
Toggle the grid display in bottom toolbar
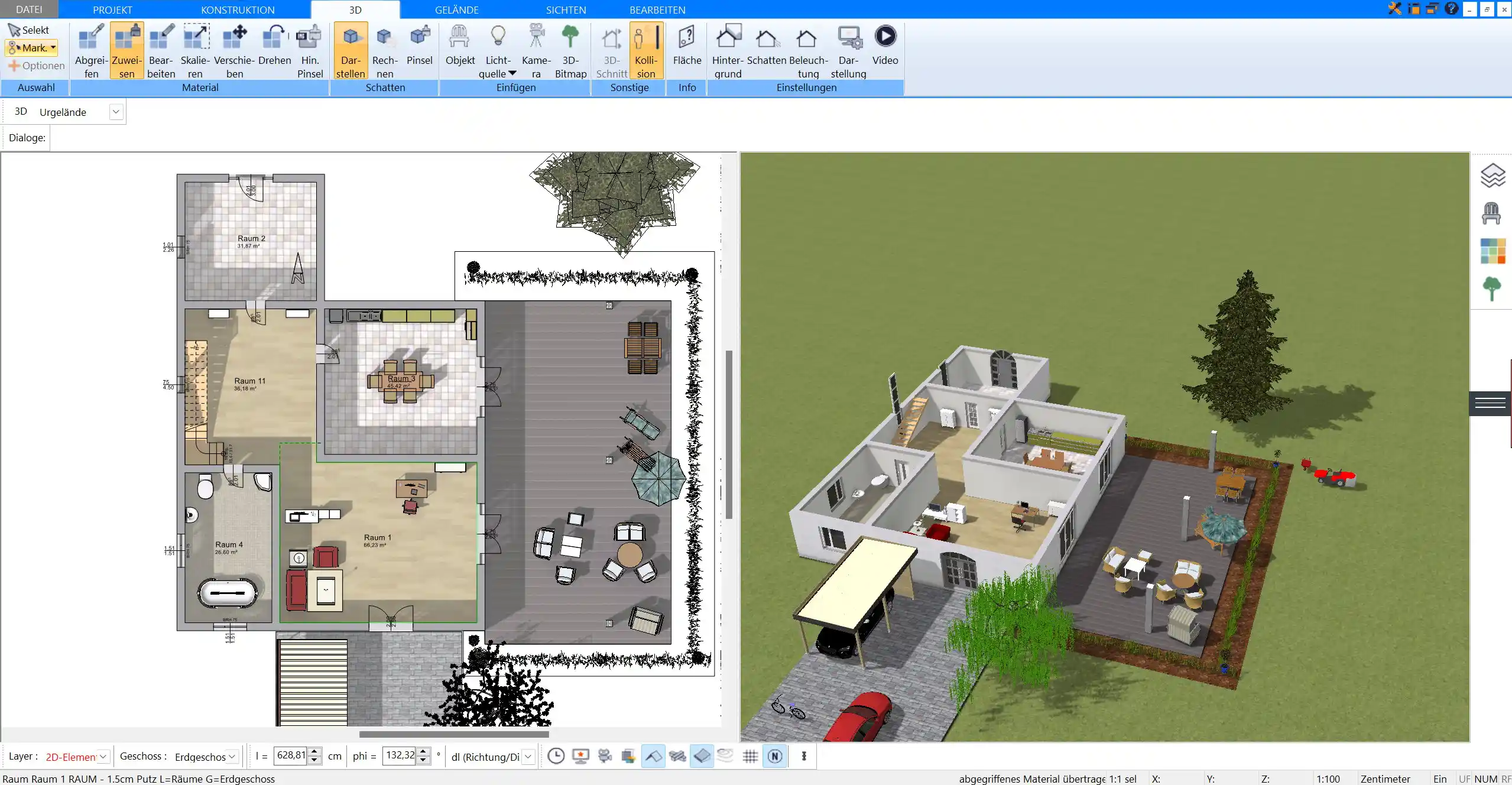(750, 756)
